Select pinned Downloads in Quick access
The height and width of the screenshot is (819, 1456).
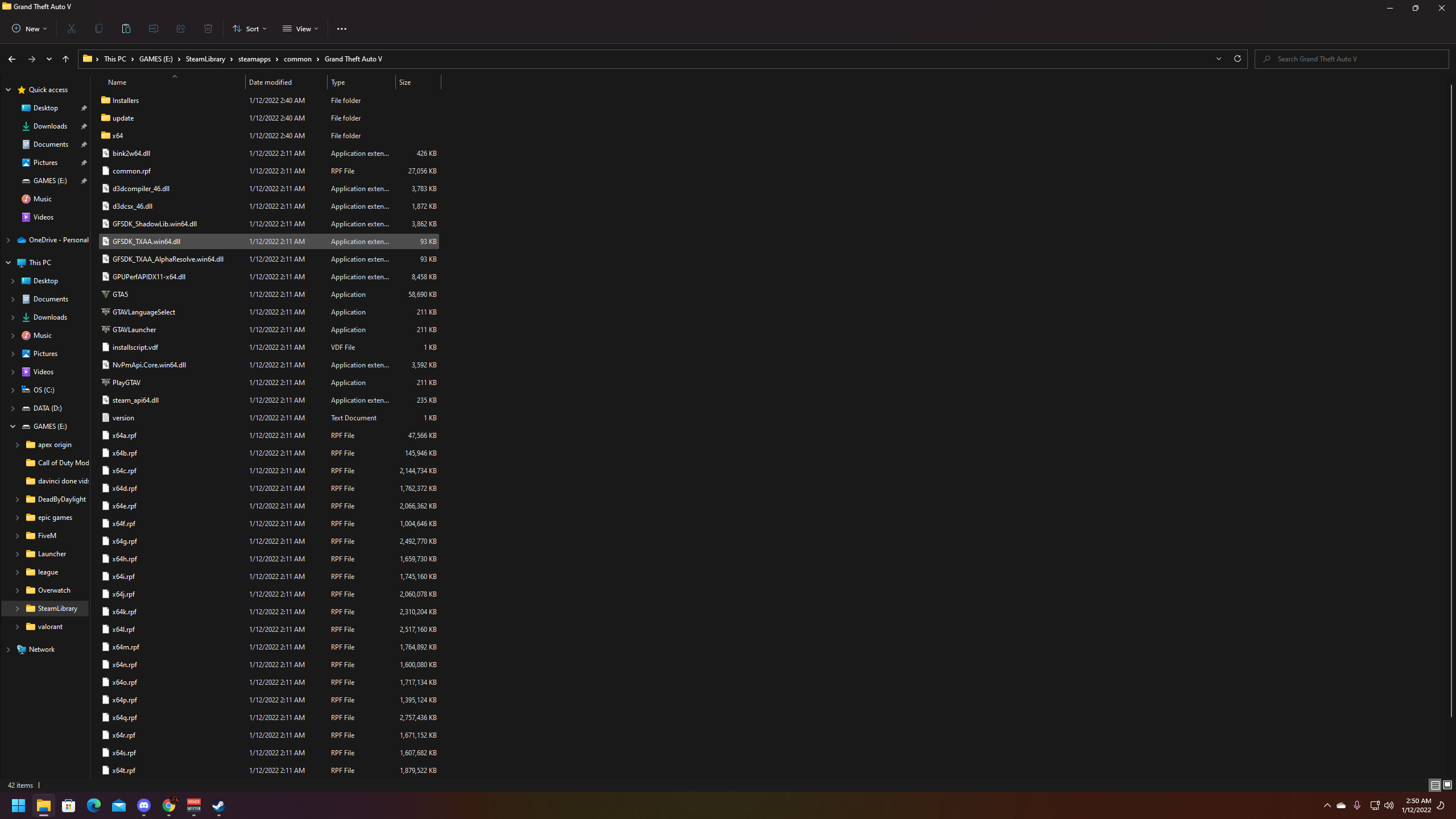pos(50,126)
